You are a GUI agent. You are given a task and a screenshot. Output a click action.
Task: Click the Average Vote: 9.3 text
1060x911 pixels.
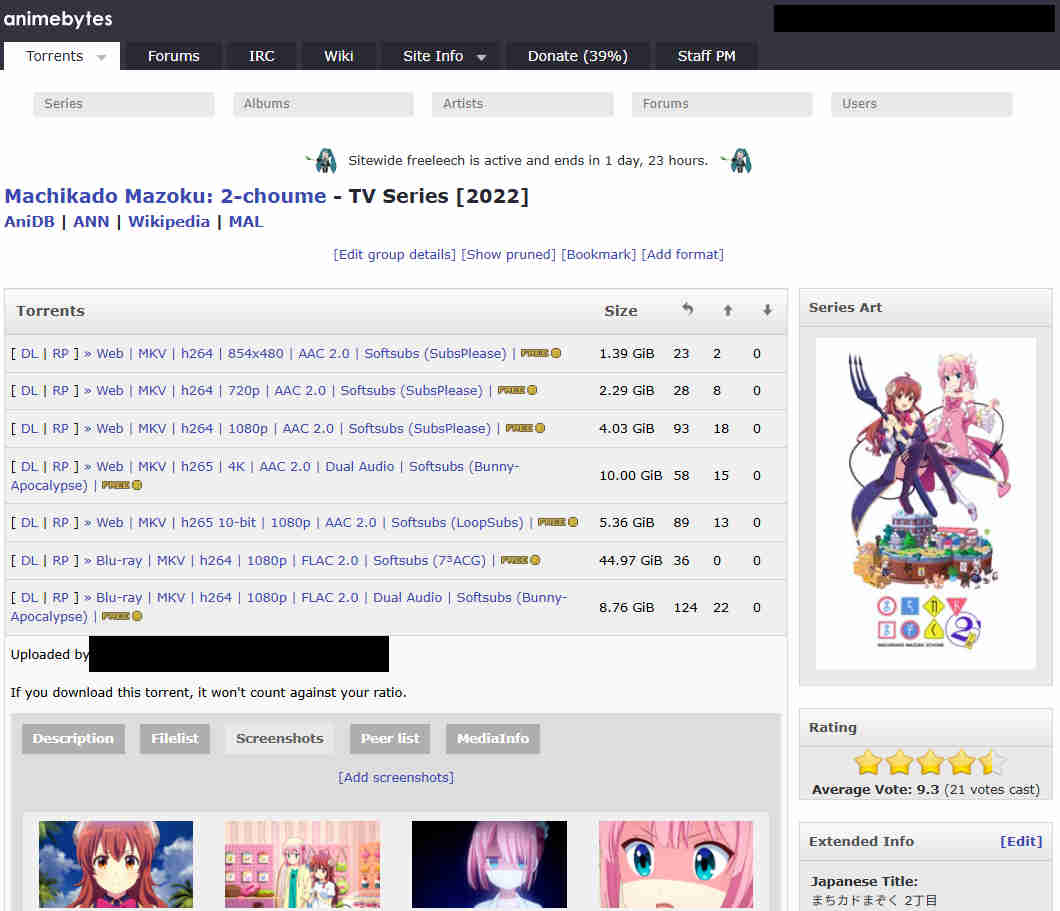[x=875, y=789]
